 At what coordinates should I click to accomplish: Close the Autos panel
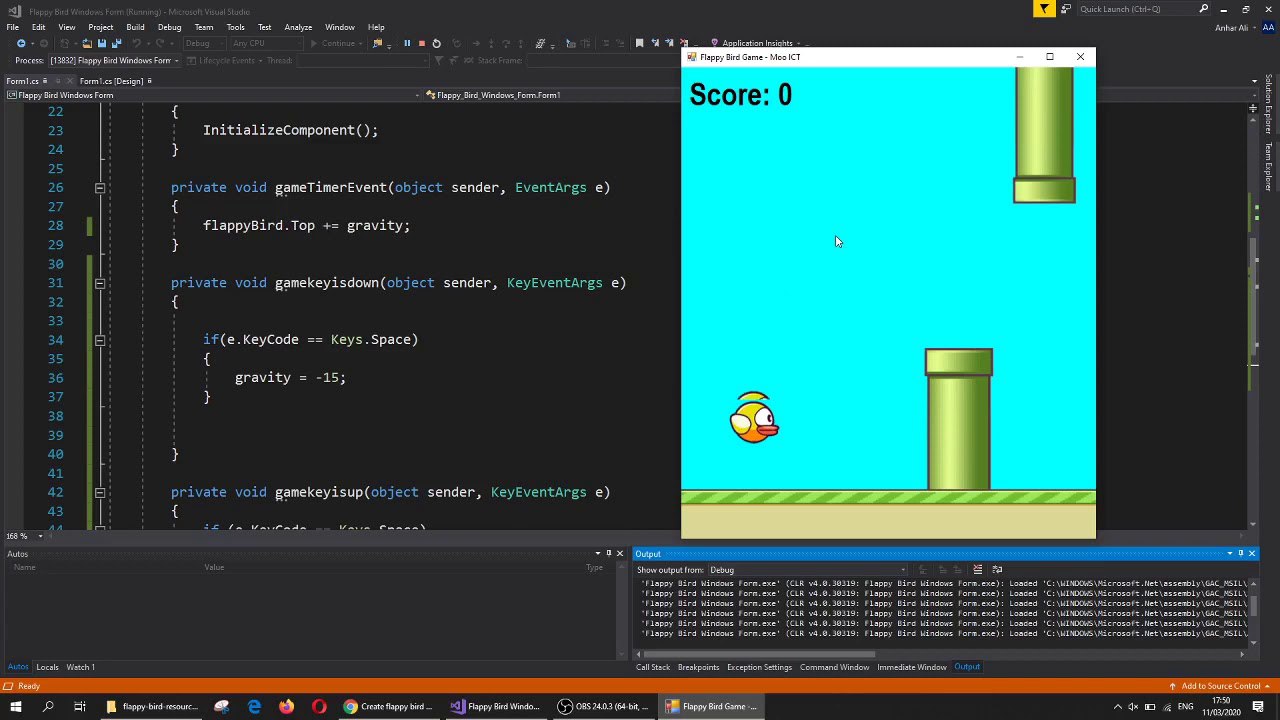[619, 554]
